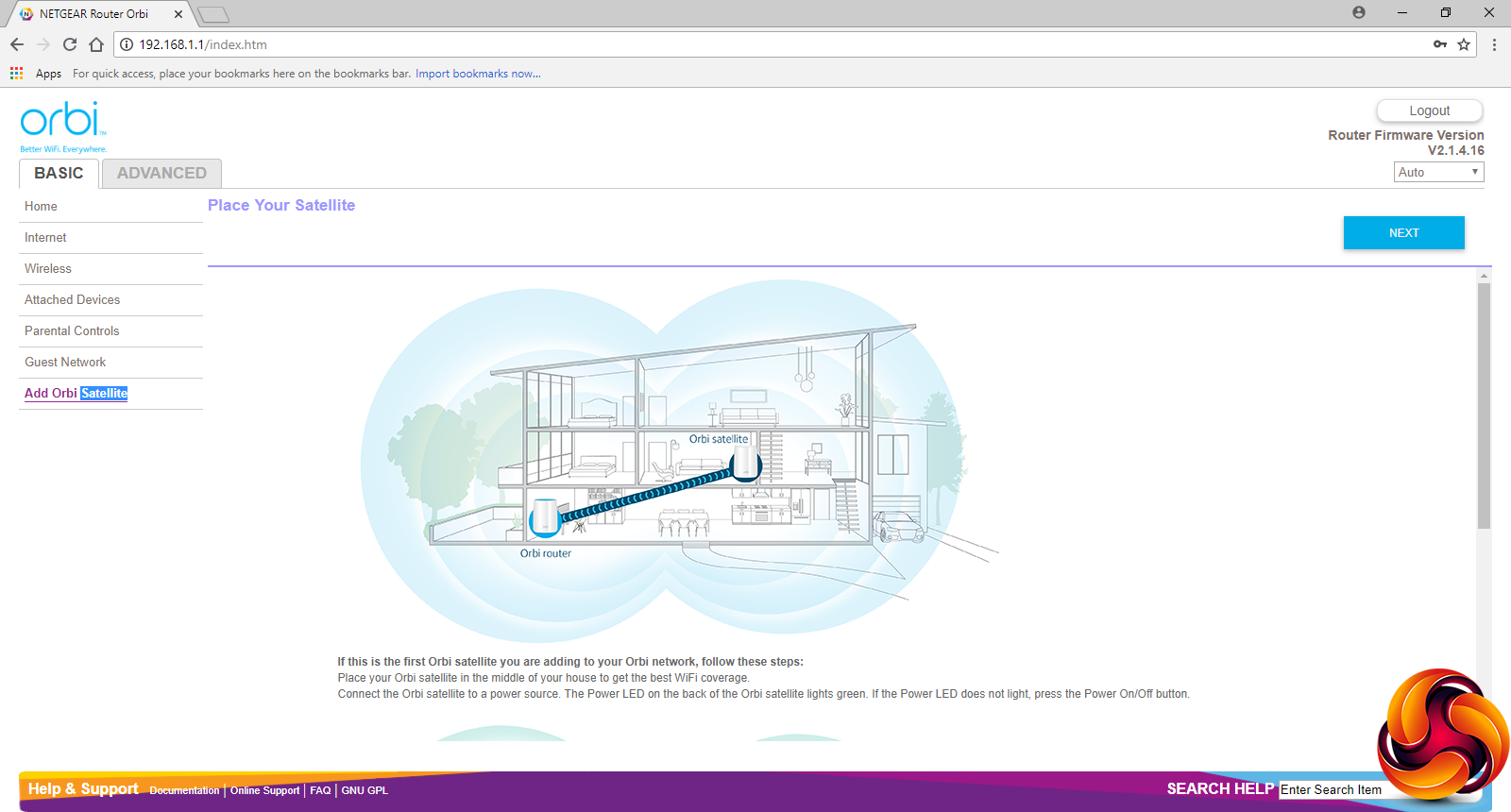Screen dimensions: 1511x812
Task: Open Online Support link
Action: pyautogui.click(x=264, y=790)
